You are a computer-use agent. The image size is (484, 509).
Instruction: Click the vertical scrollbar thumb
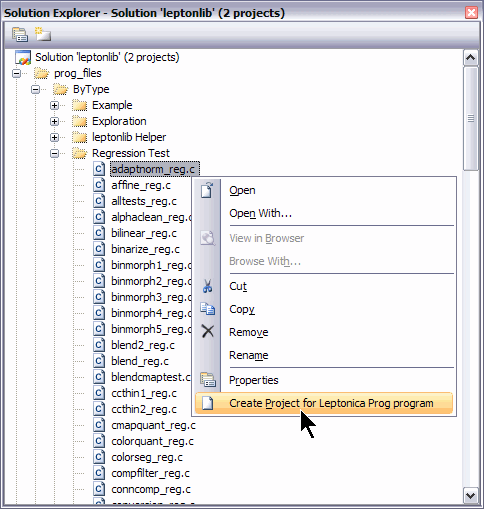click(470, 118)
